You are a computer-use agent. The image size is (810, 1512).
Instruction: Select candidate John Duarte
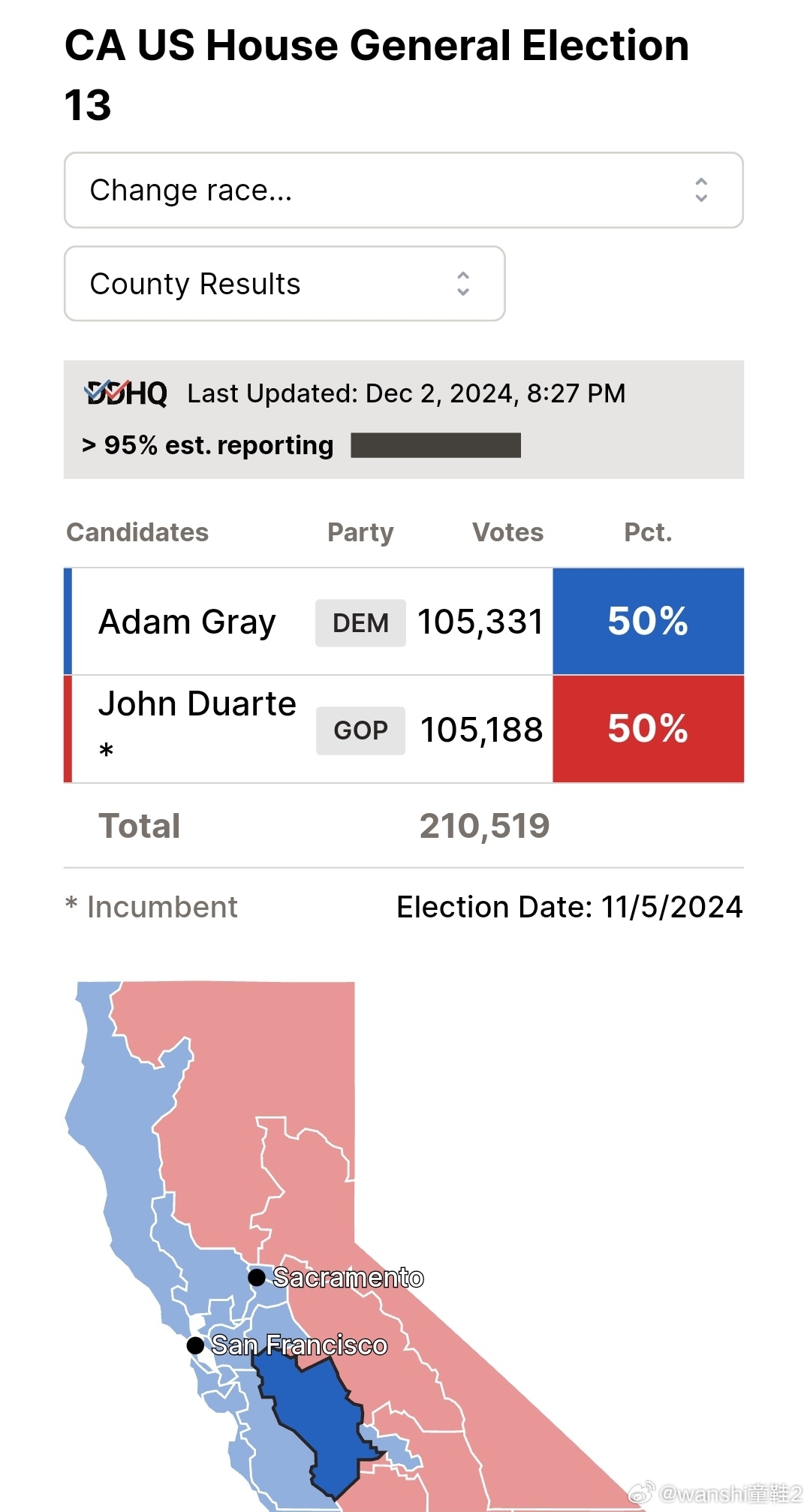click(x=197, y=704)
